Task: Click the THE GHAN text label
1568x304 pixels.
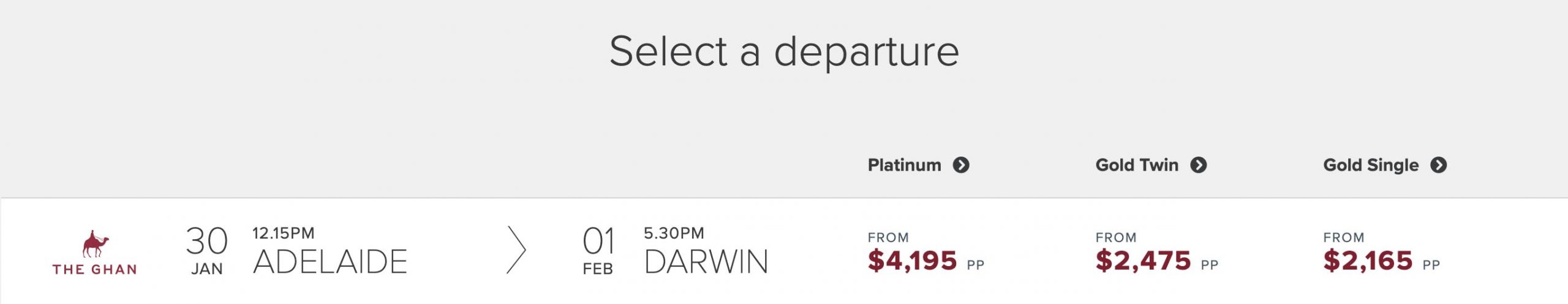Action: [95, 269]
